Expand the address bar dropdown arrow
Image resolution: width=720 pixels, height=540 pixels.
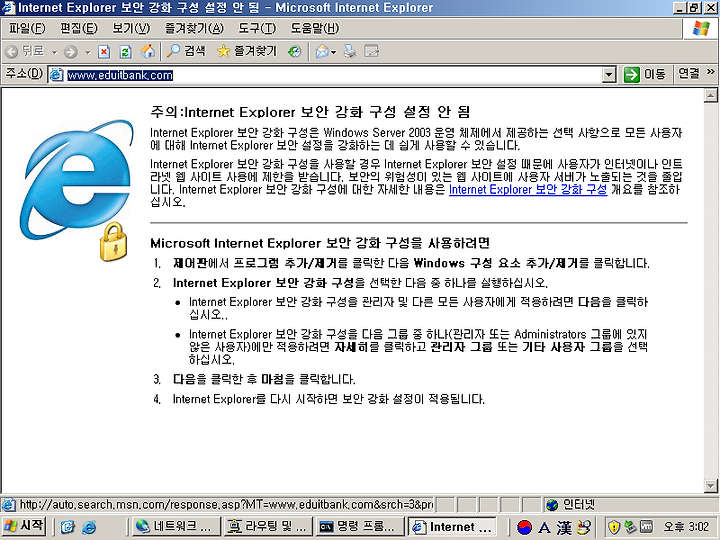pyautogui.click(x=609, y=75)
